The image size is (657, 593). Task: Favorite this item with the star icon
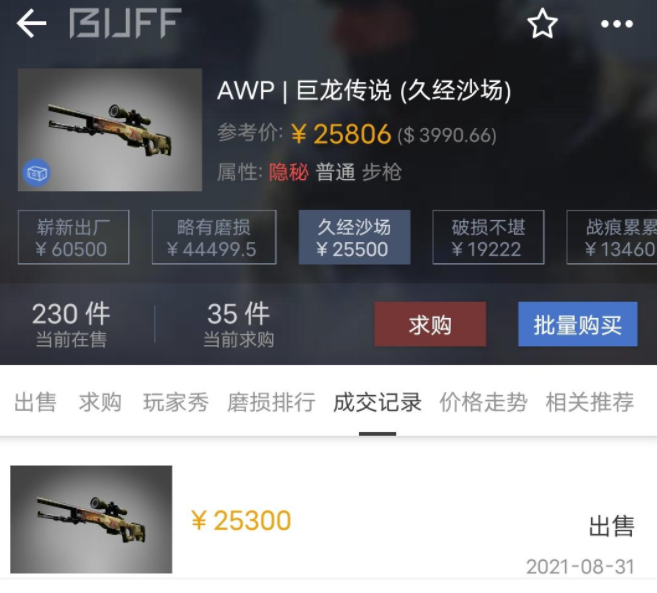coord(542,24)
